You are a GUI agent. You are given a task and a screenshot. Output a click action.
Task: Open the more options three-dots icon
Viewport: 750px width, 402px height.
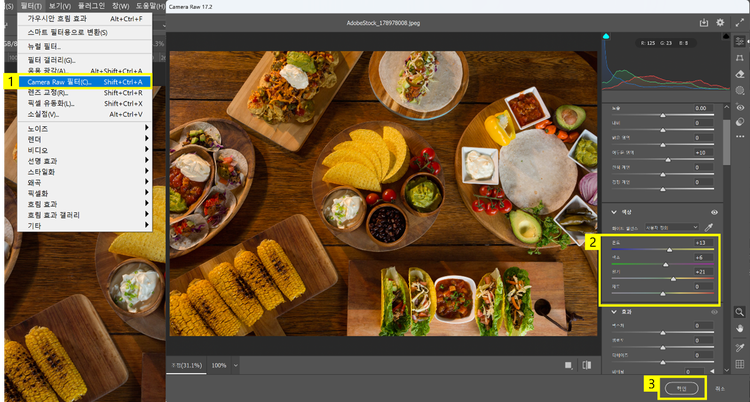pyautogui.click(x=739, y=137)
